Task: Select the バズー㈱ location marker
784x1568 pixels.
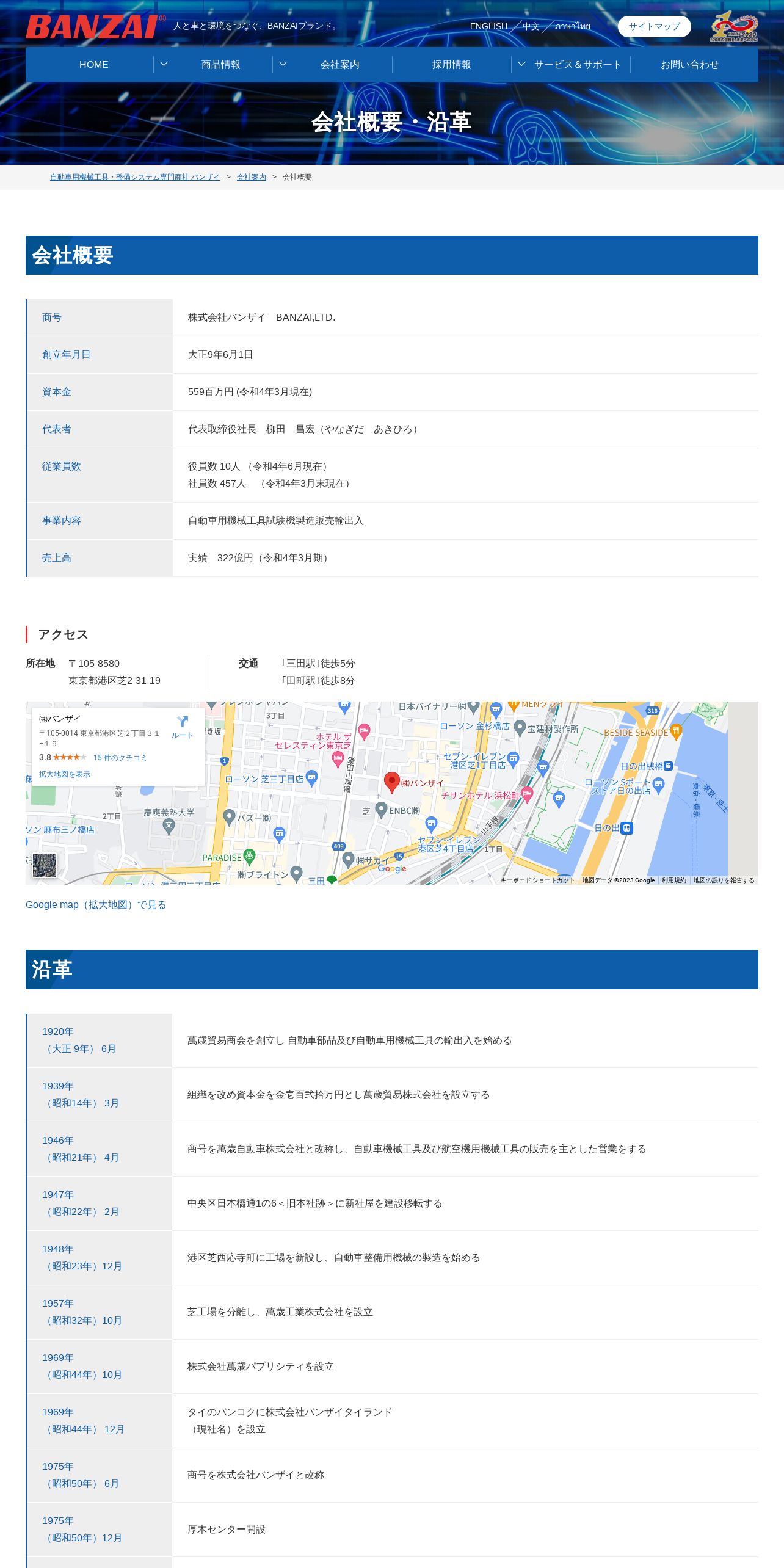Action: (230, 817)
